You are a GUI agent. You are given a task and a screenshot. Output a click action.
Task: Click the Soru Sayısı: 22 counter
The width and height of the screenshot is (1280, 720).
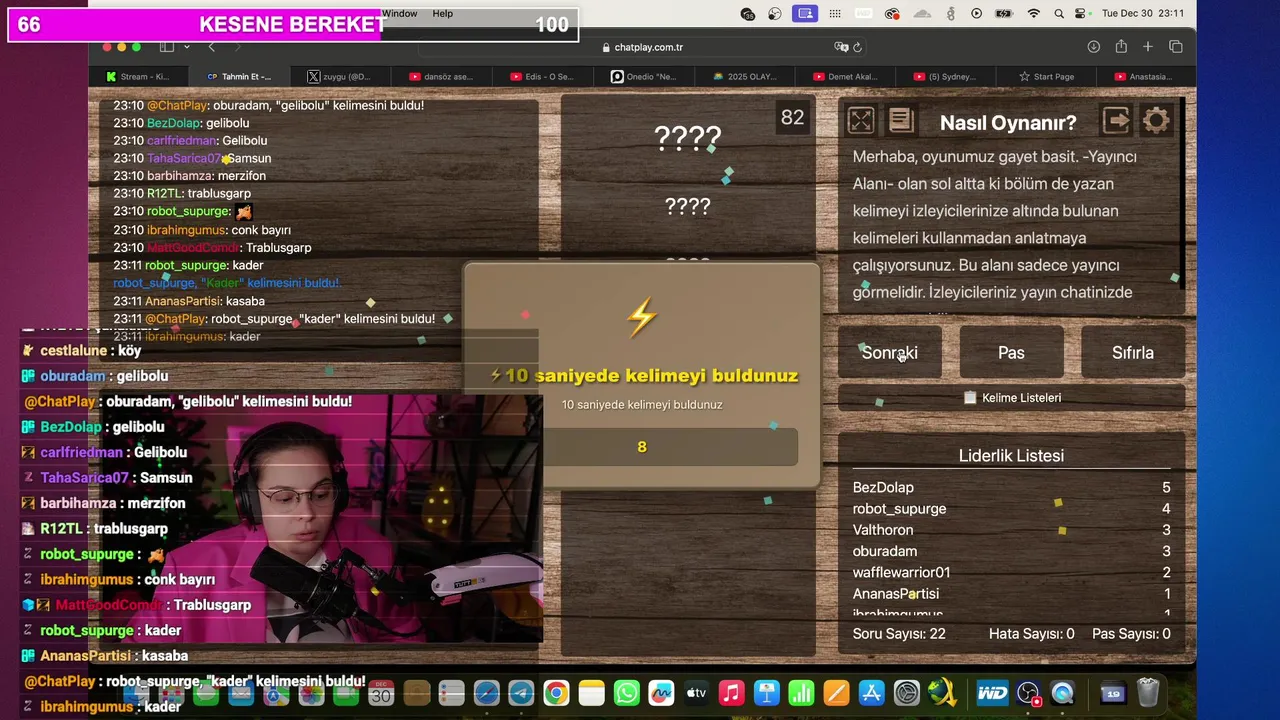pos(899,633)
